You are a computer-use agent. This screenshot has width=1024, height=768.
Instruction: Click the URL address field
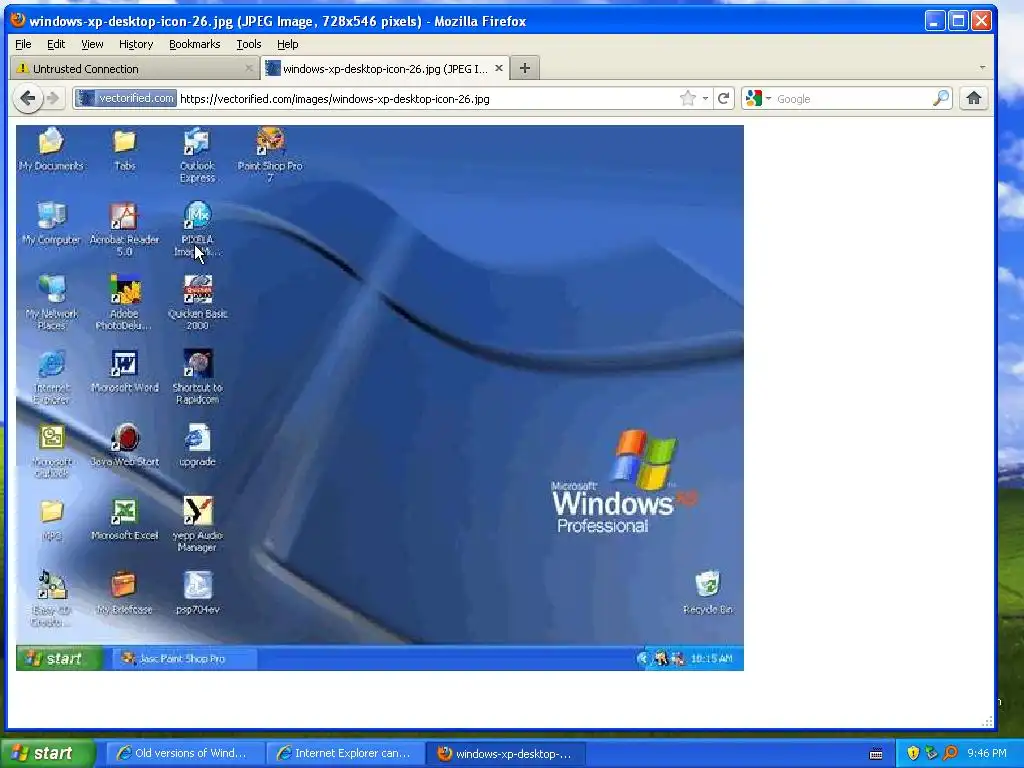[428, 99]
